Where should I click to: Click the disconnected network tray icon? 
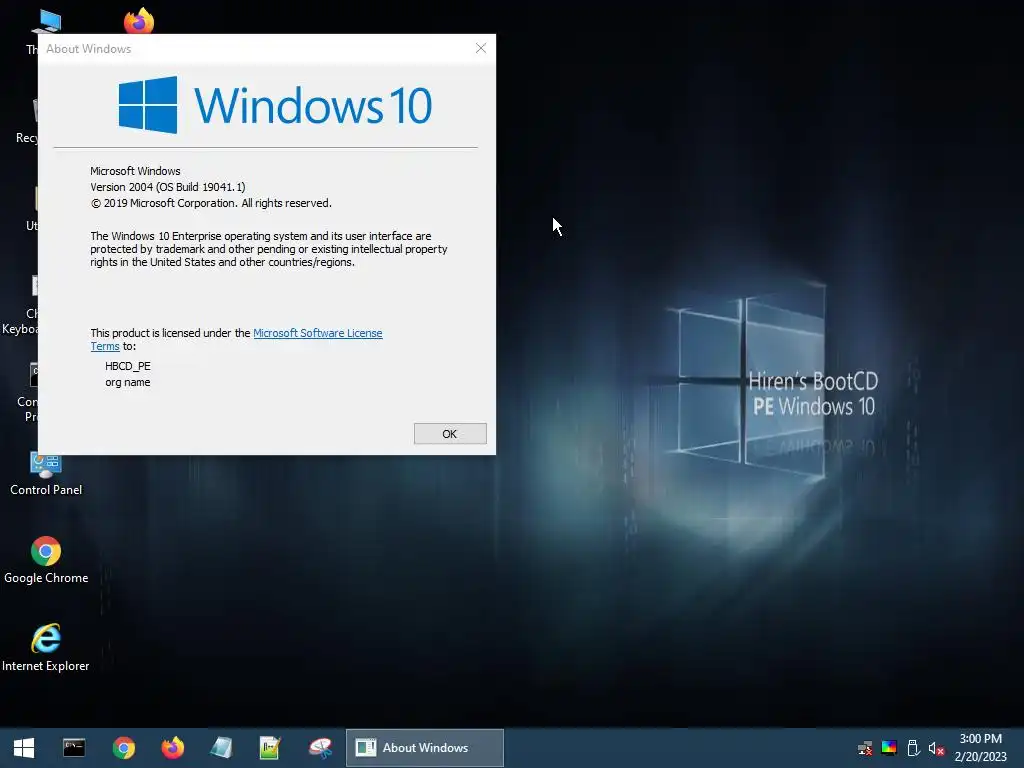865,748
